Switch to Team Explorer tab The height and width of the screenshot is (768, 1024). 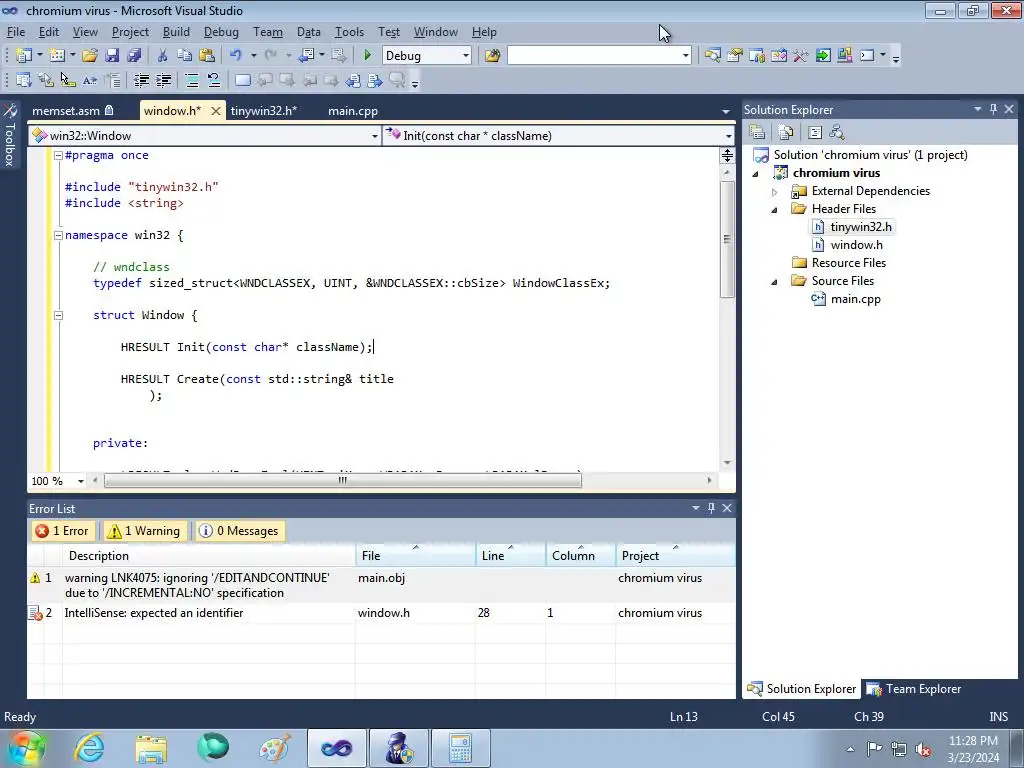point(915,689)
